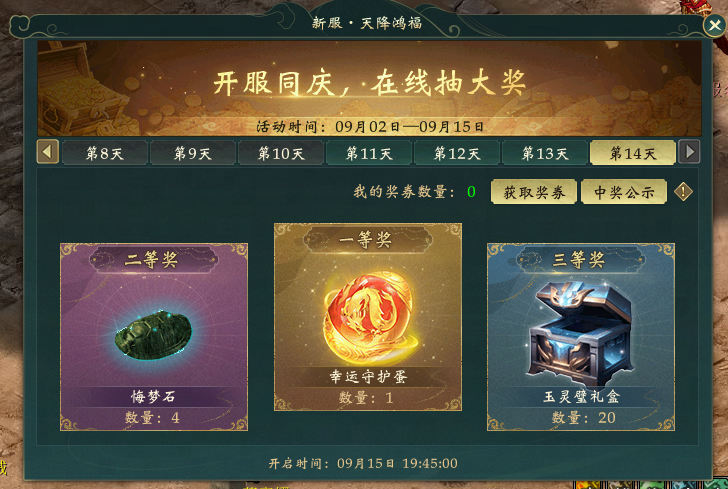
Task: Open the 中奖公示 winners list
Action: click(x=624, y=191)
